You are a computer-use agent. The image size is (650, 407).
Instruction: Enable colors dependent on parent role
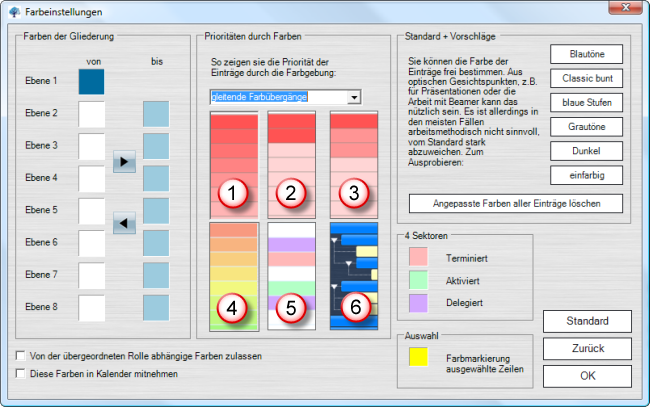22,356
